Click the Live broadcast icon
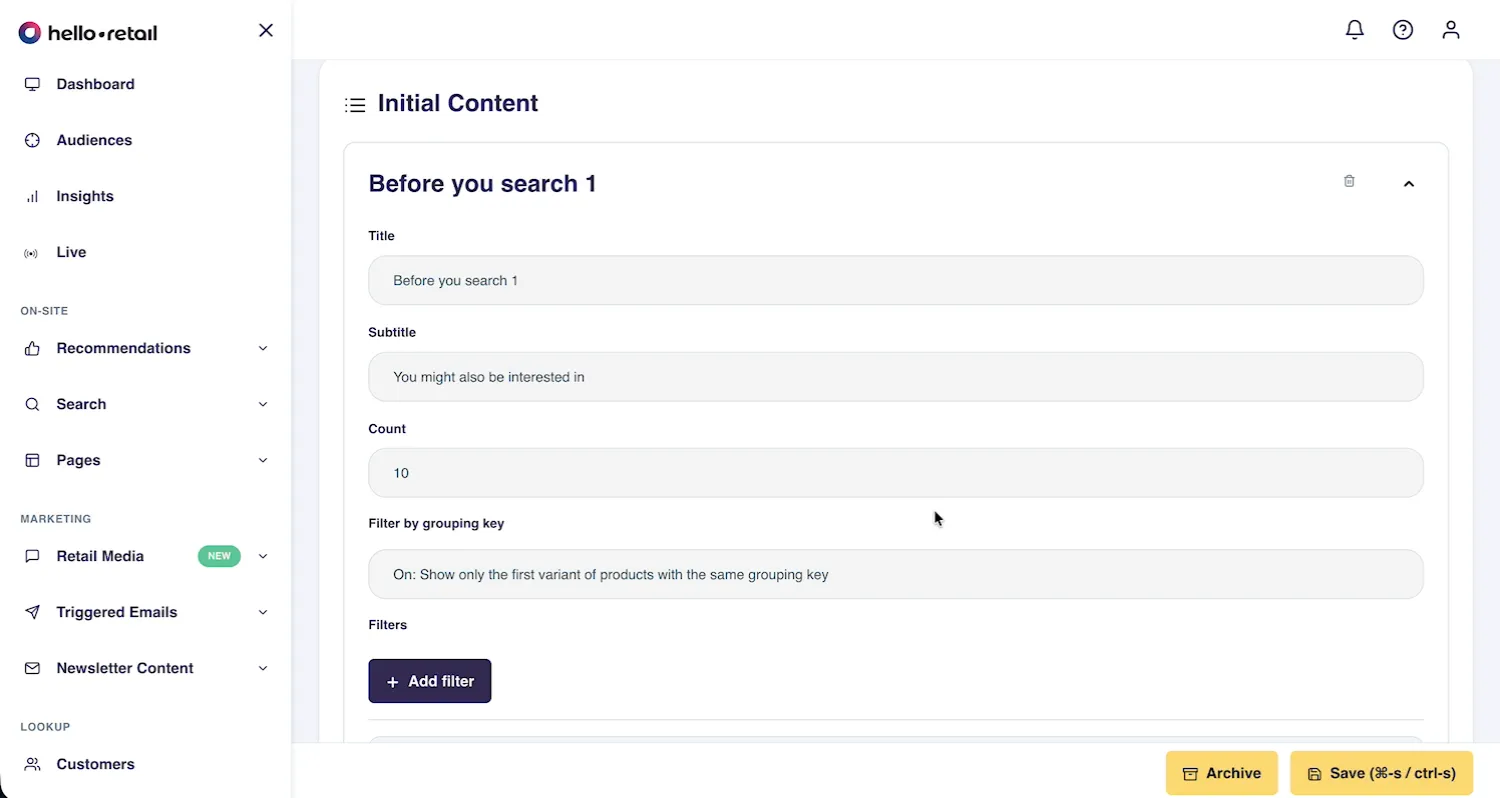Screen dimensions: 1500x798 [31, 252]
